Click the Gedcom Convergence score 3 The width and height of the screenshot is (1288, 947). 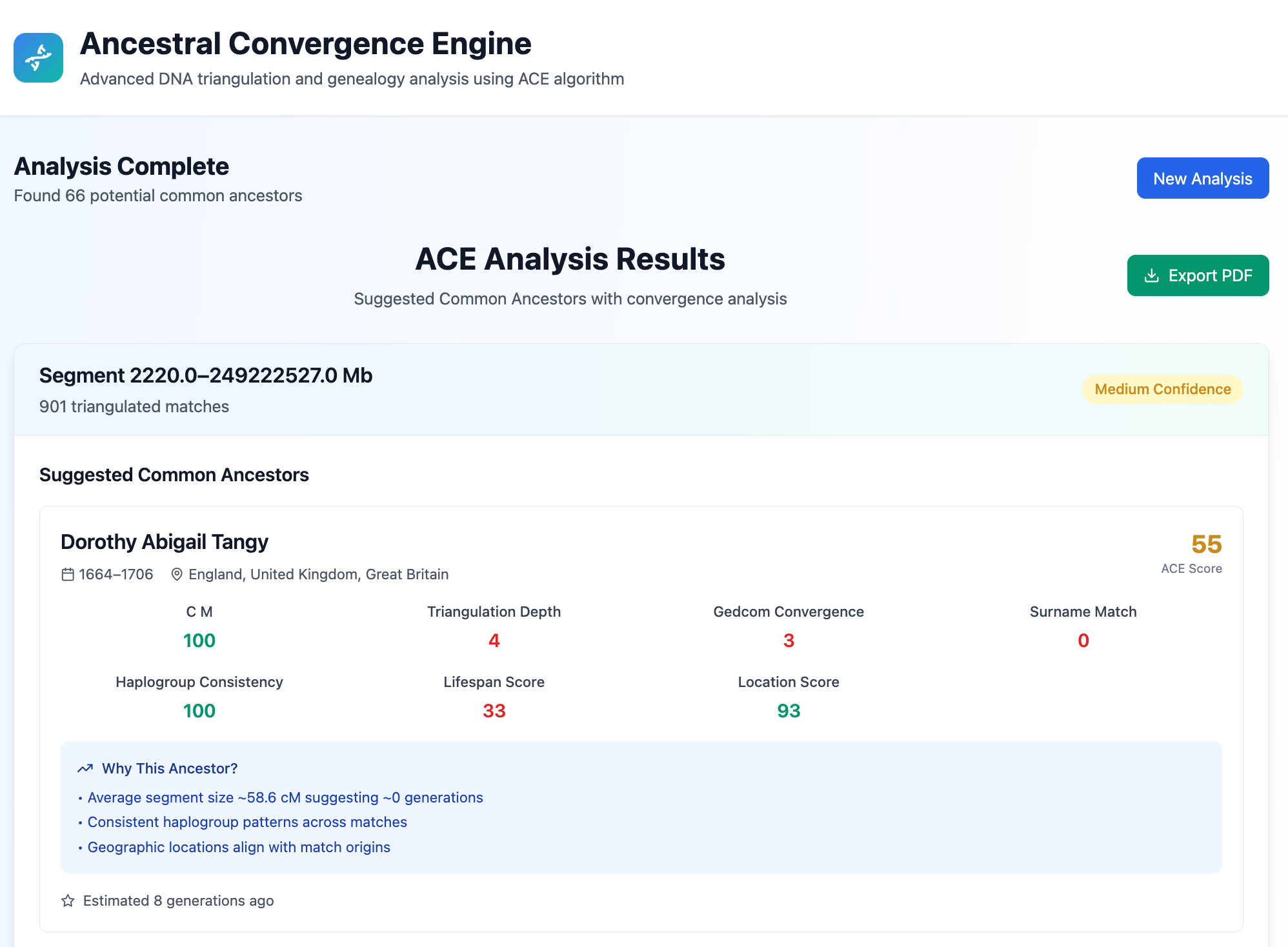788,641
